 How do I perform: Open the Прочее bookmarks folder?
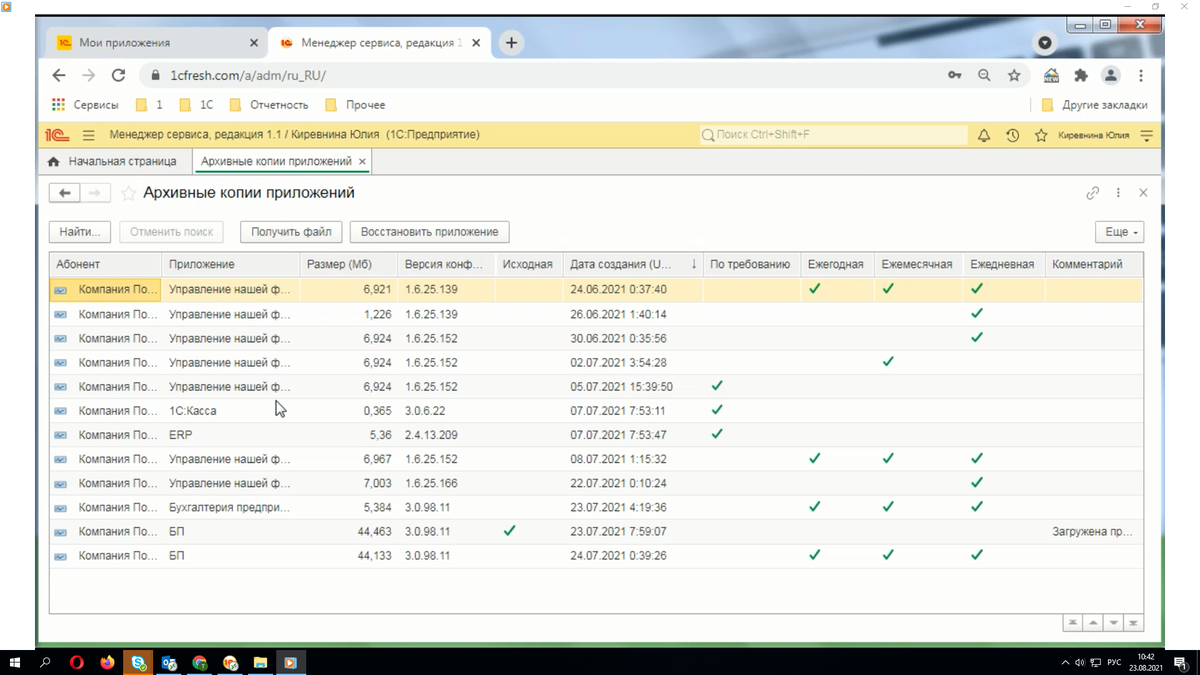(355, 105)
